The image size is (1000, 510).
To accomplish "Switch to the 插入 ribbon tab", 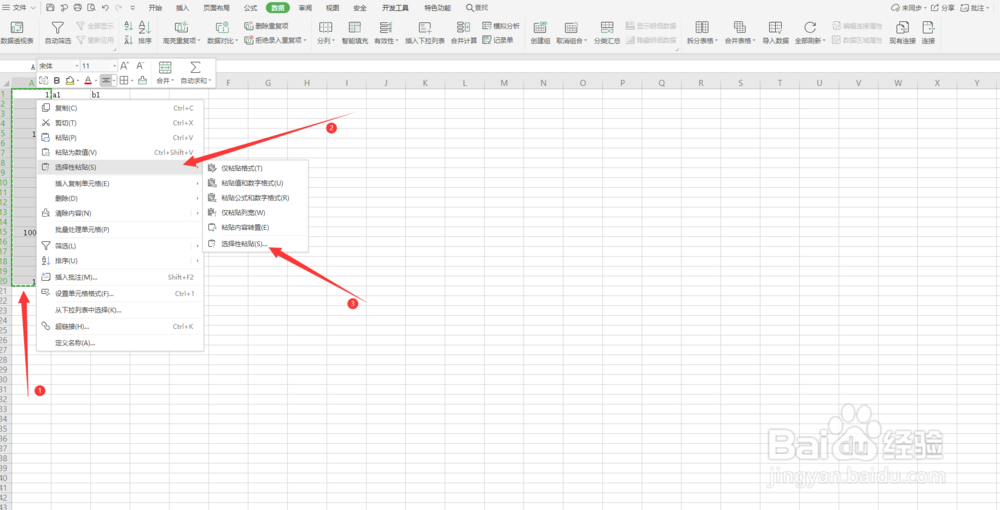I will point(183,8).
